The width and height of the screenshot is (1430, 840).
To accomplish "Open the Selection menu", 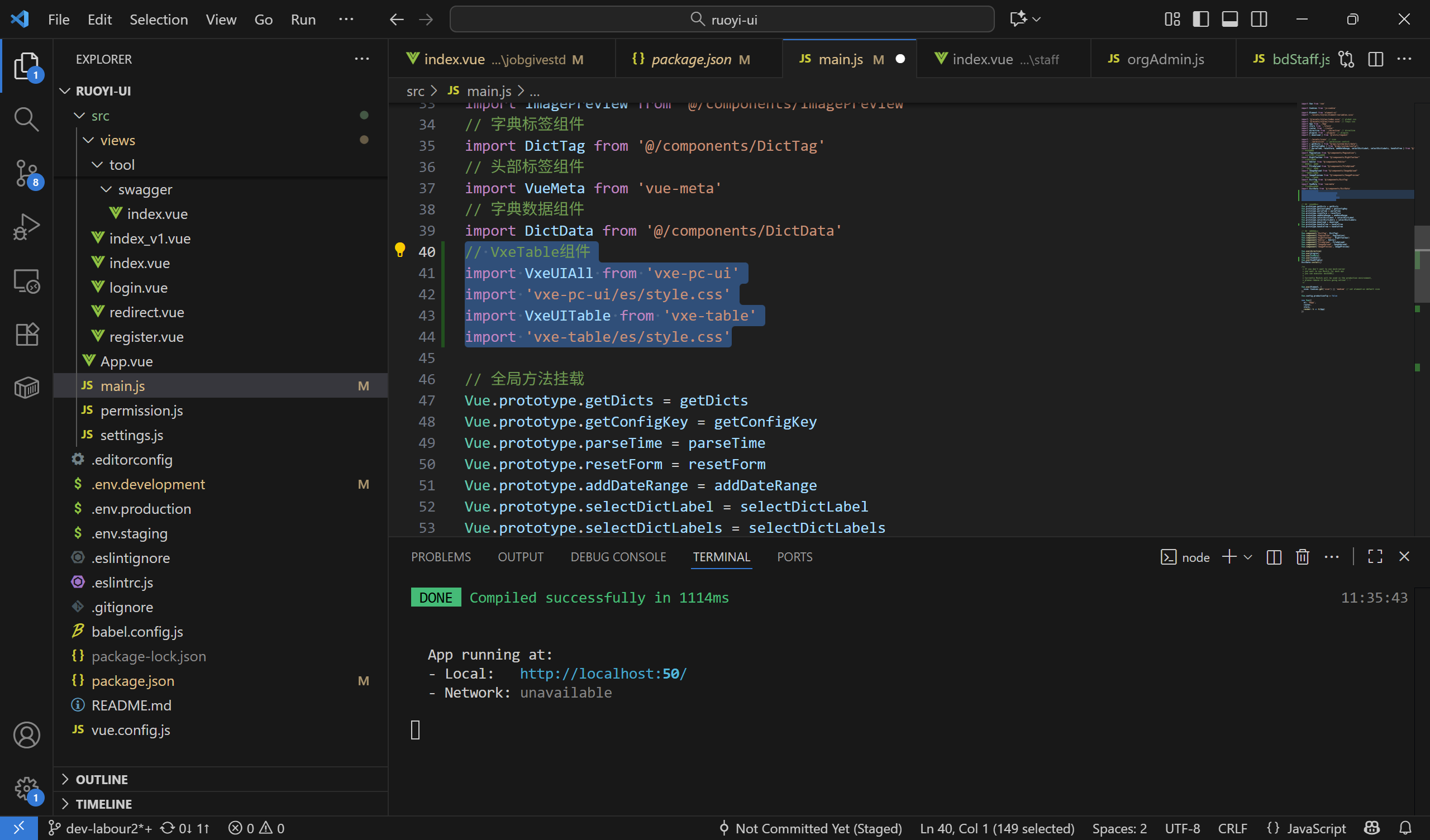I will coord(158,20).
